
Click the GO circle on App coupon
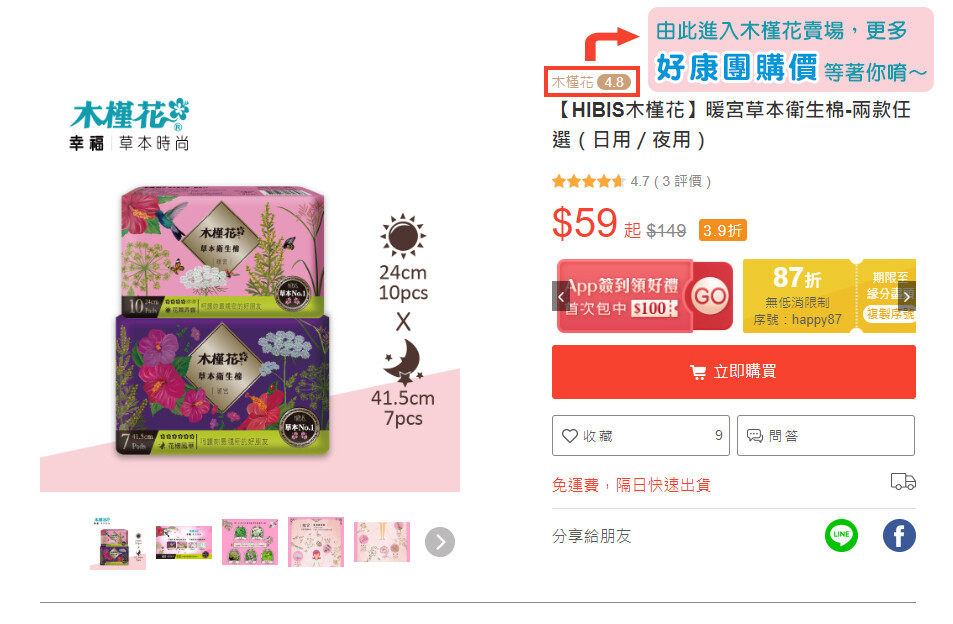click(x=709, y=297)
